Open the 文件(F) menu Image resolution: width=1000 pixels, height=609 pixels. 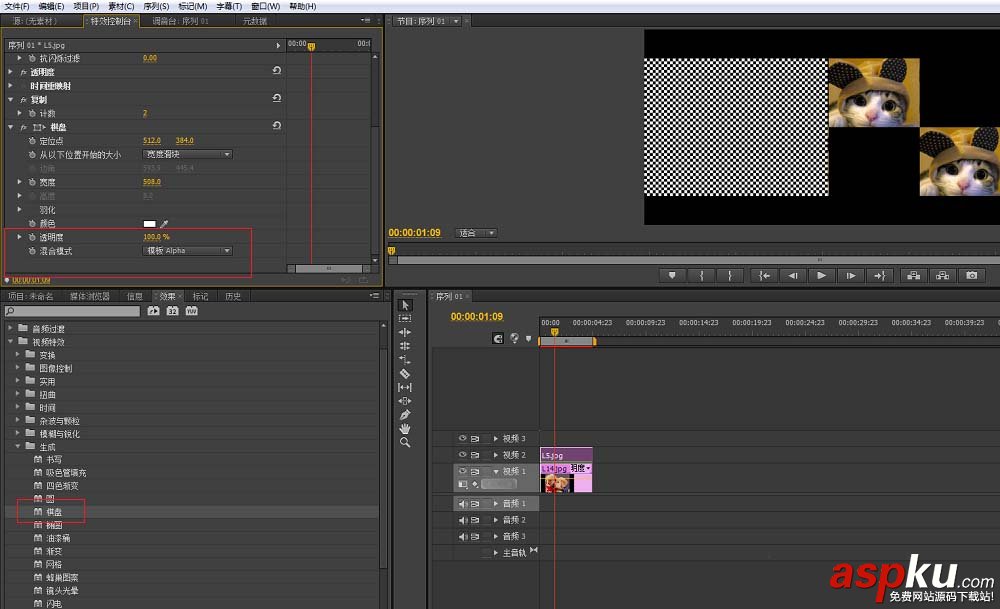point(17,6)
